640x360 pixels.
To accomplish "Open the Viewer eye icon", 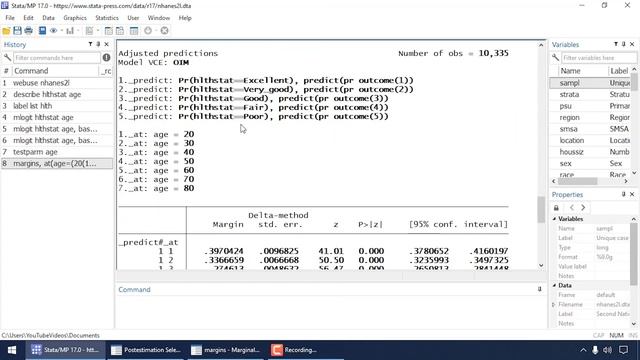I will pos(53,31).
